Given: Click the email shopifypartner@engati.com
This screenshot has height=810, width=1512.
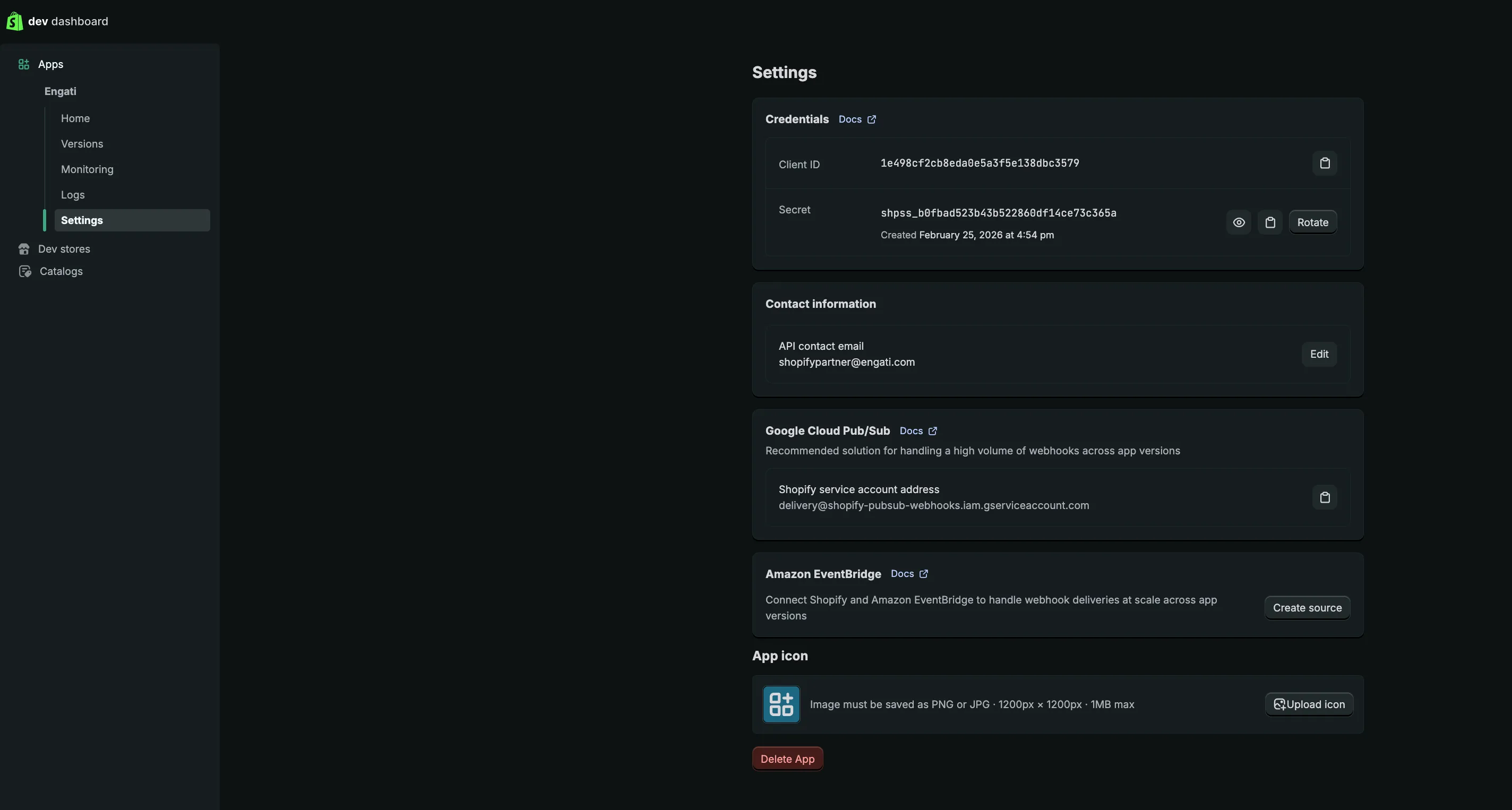Looking at the screenshot, I should [846, 362].
